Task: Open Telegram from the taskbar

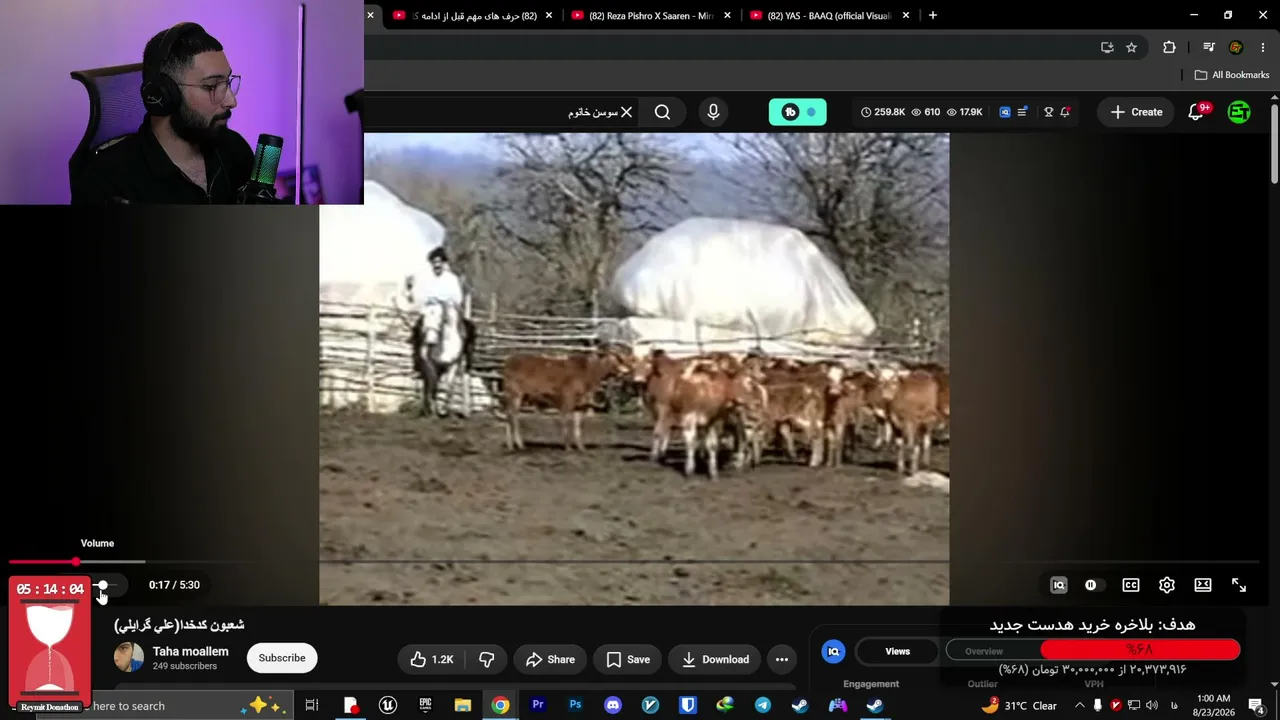Action: (x=763, y=706)
